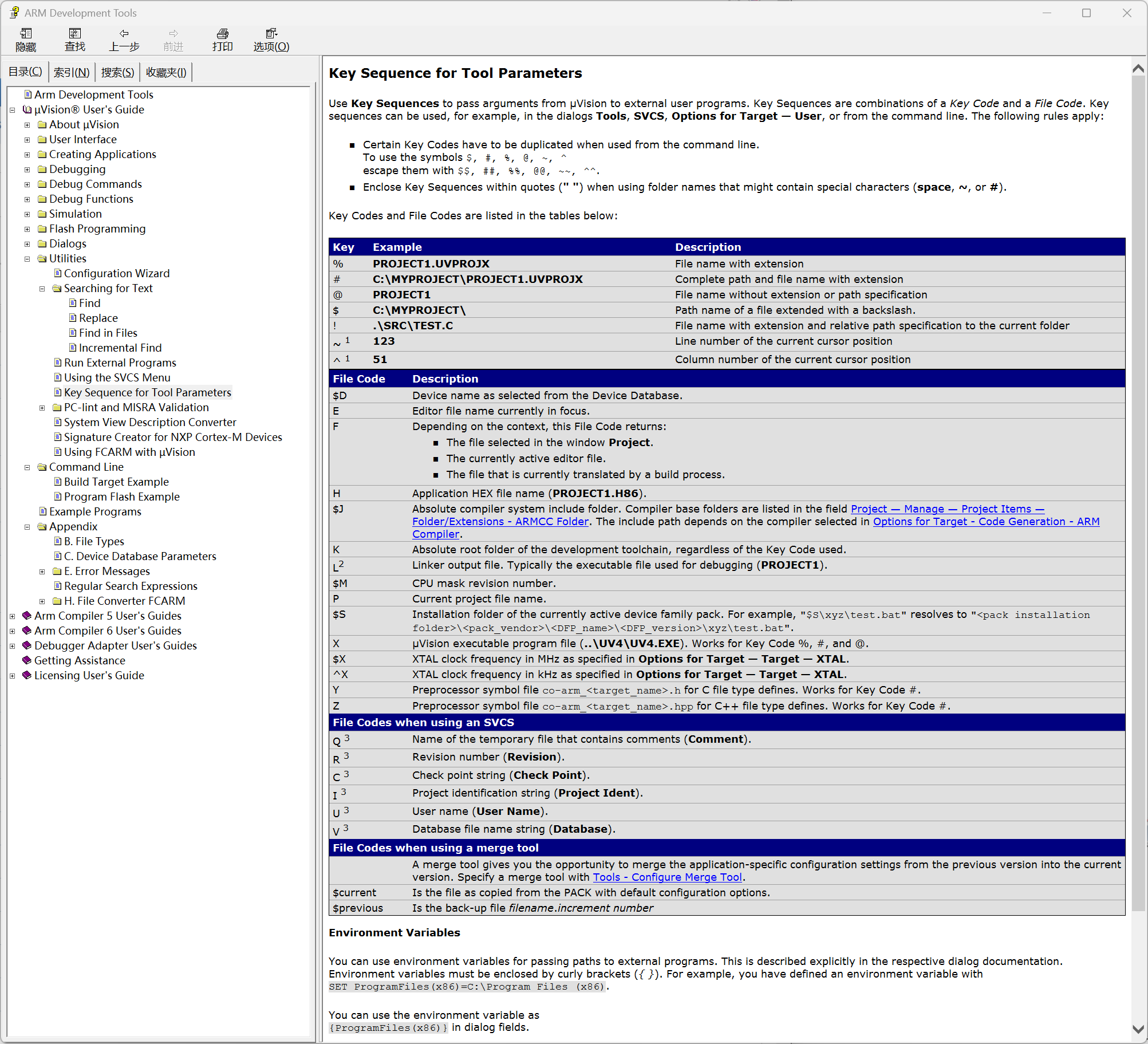
Task: Click the Licensing User's Guide book icon
Action: pos(27,675)
